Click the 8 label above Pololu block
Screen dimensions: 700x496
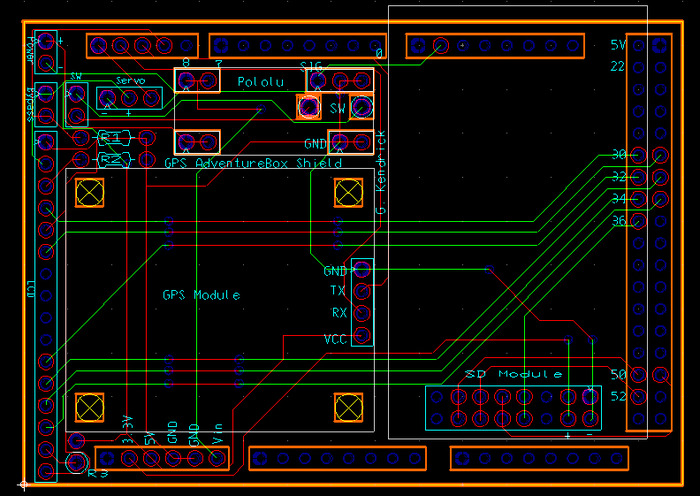(186, 63)
